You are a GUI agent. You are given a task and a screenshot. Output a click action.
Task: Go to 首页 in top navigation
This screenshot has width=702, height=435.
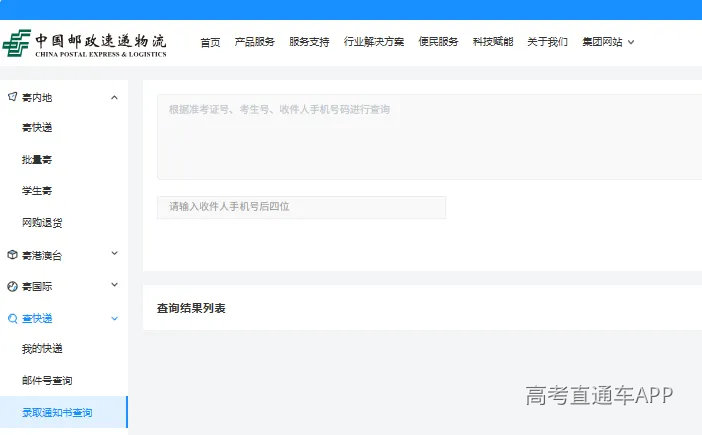210,42
